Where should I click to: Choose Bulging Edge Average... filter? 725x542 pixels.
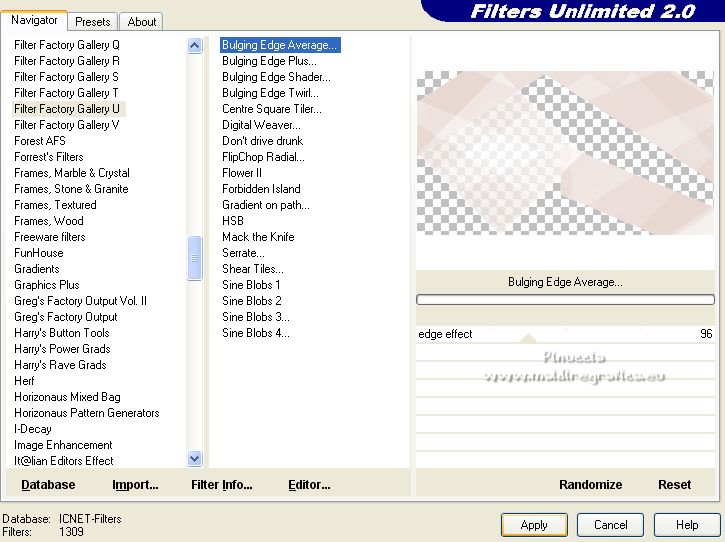[x=280, y=45]
